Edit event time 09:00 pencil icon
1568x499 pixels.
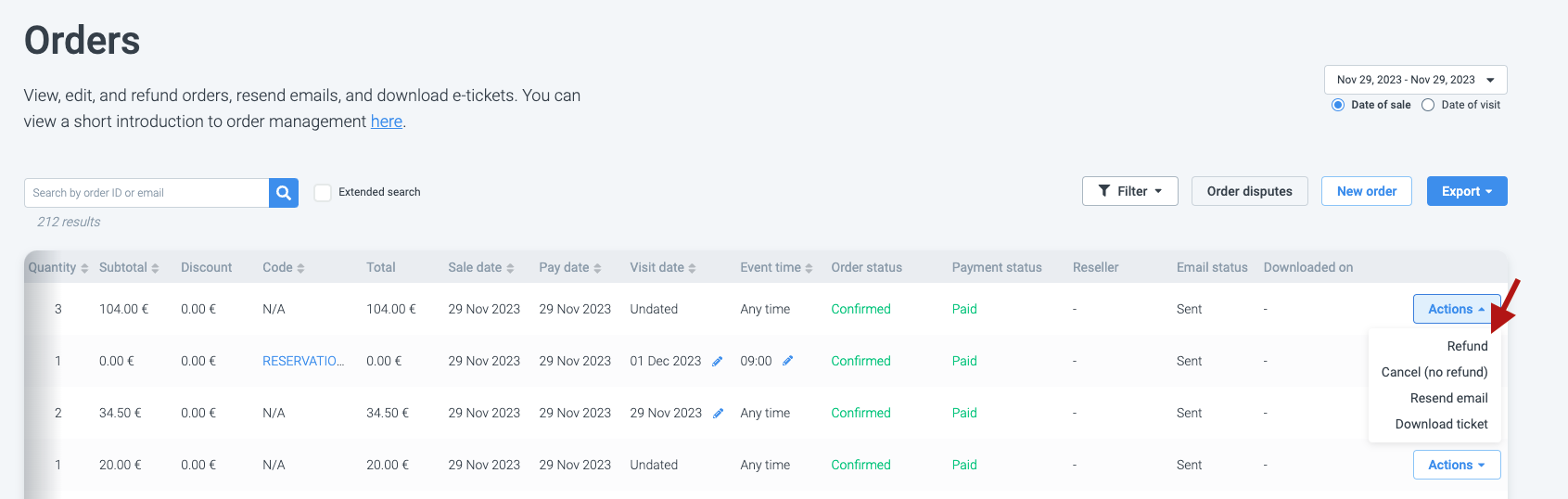[788, 361]
